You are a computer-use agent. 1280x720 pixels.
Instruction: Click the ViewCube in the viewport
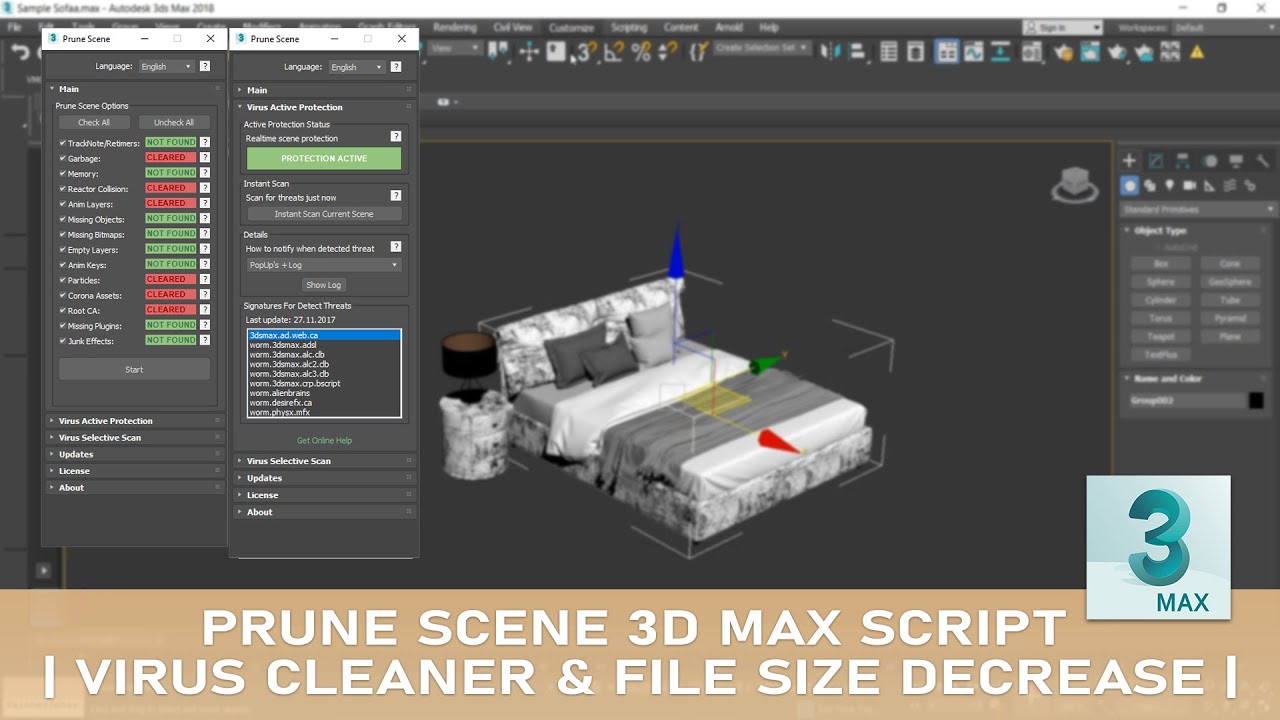tap(1075, 186)
